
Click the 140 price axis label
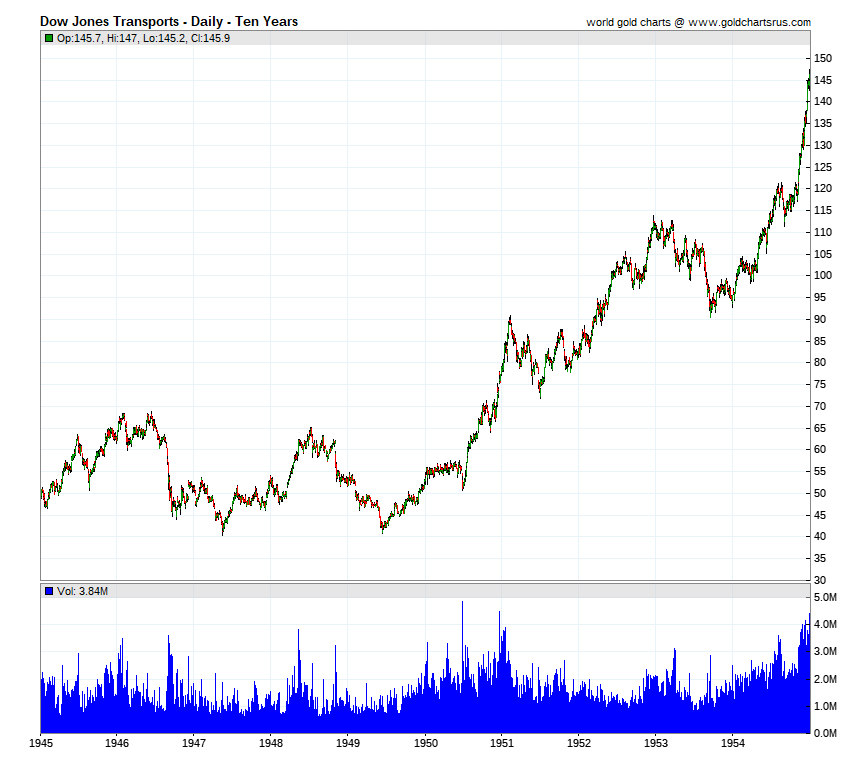[x=823, y=101]
